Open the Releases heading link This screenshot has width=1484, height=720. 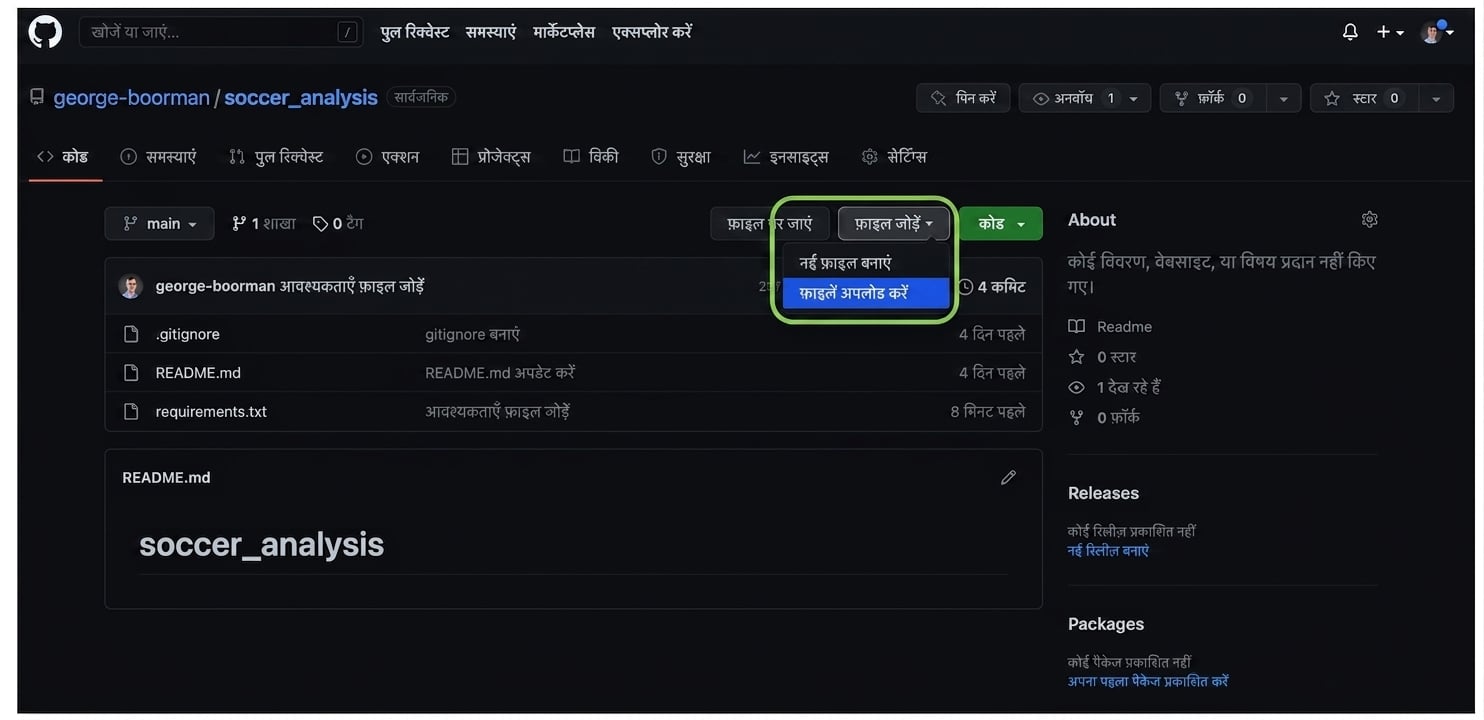point(1103,493)
